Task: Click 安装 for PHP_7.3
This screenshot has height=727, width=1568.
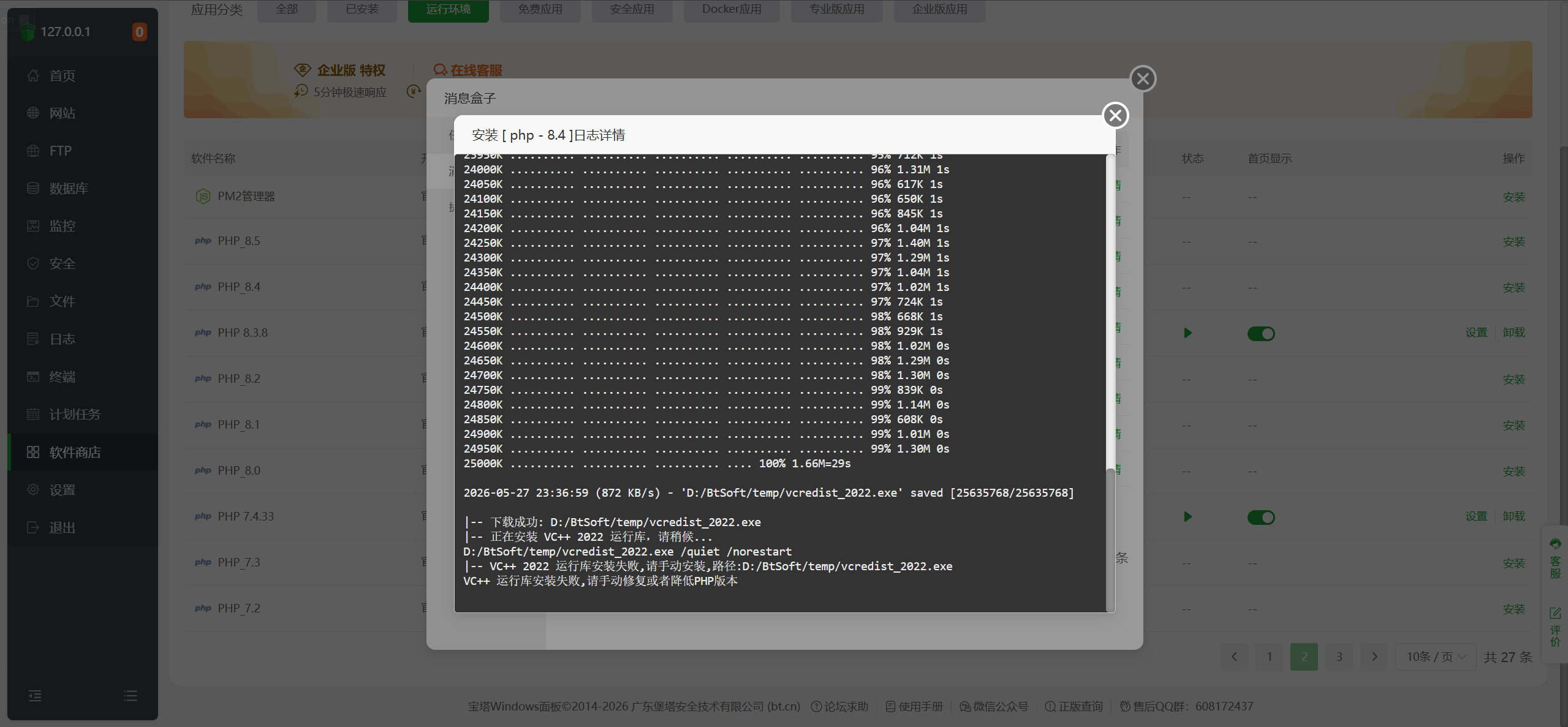Action: point(1514,563)
